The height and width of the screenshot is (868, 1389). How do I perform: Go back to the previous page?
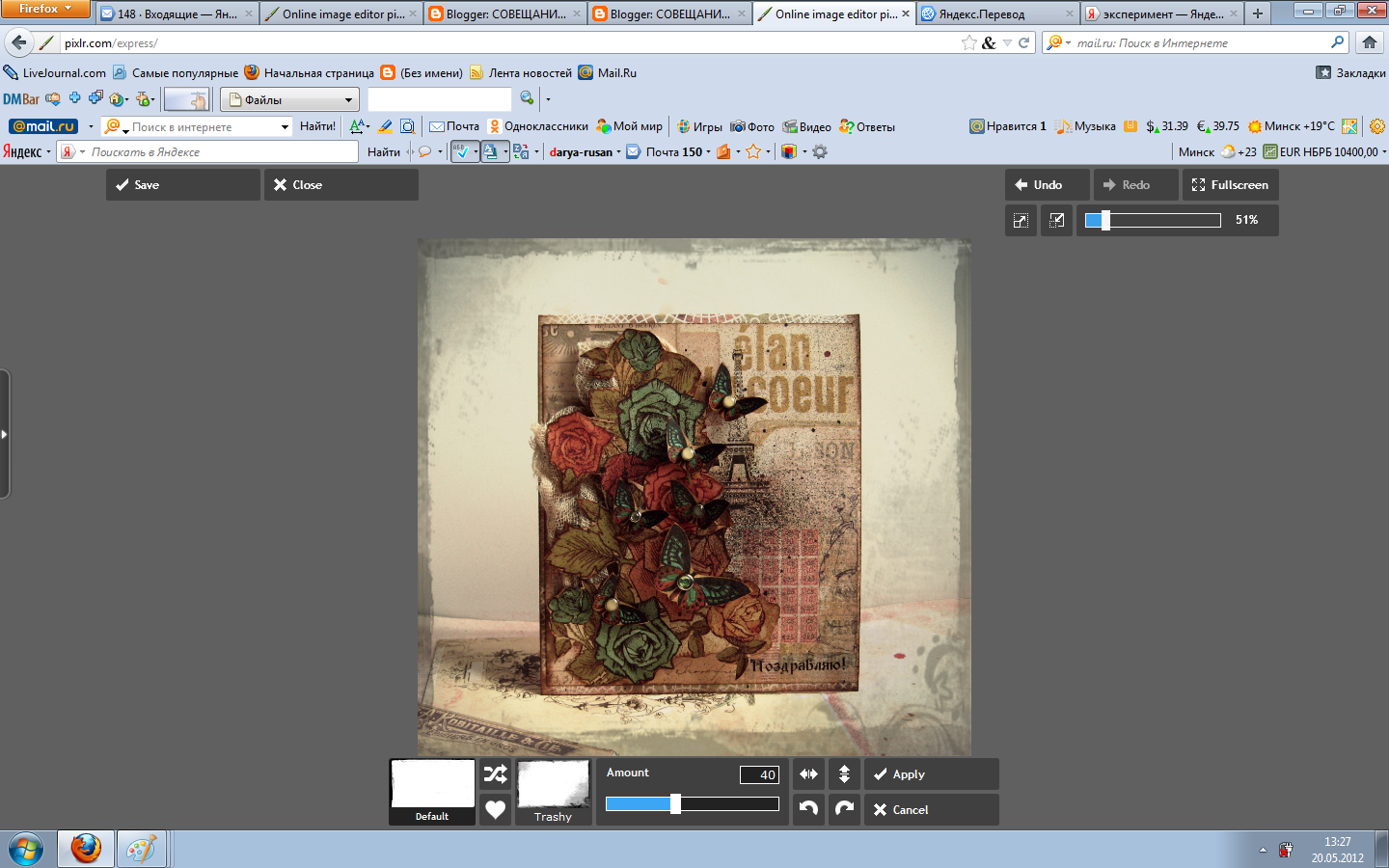[18, 42]
